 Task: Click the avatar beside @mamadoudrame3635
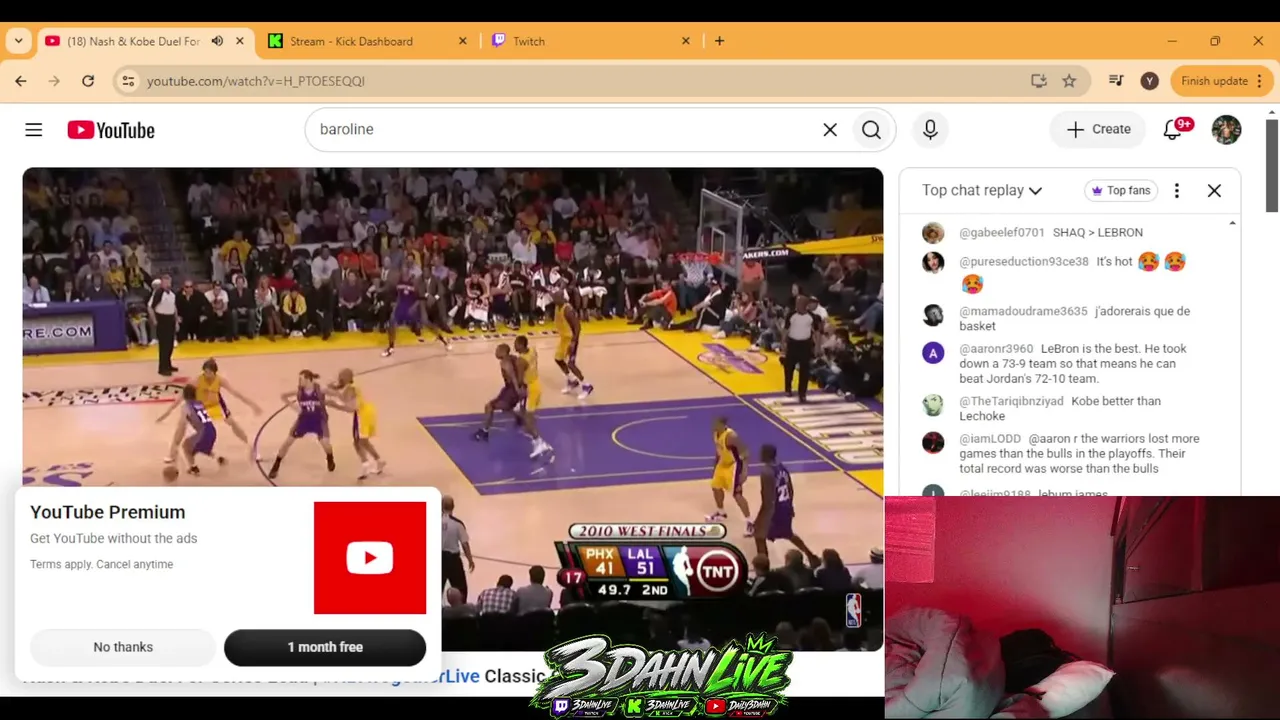pos(933,315)
